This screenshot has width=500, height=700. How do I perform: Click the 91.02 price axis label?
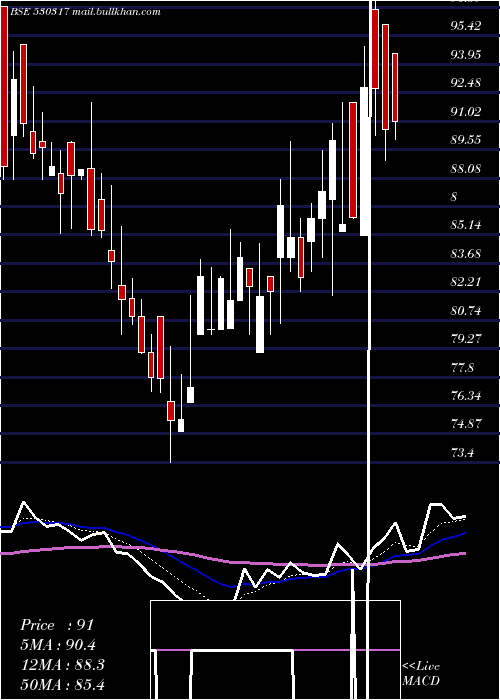[466, 111]
